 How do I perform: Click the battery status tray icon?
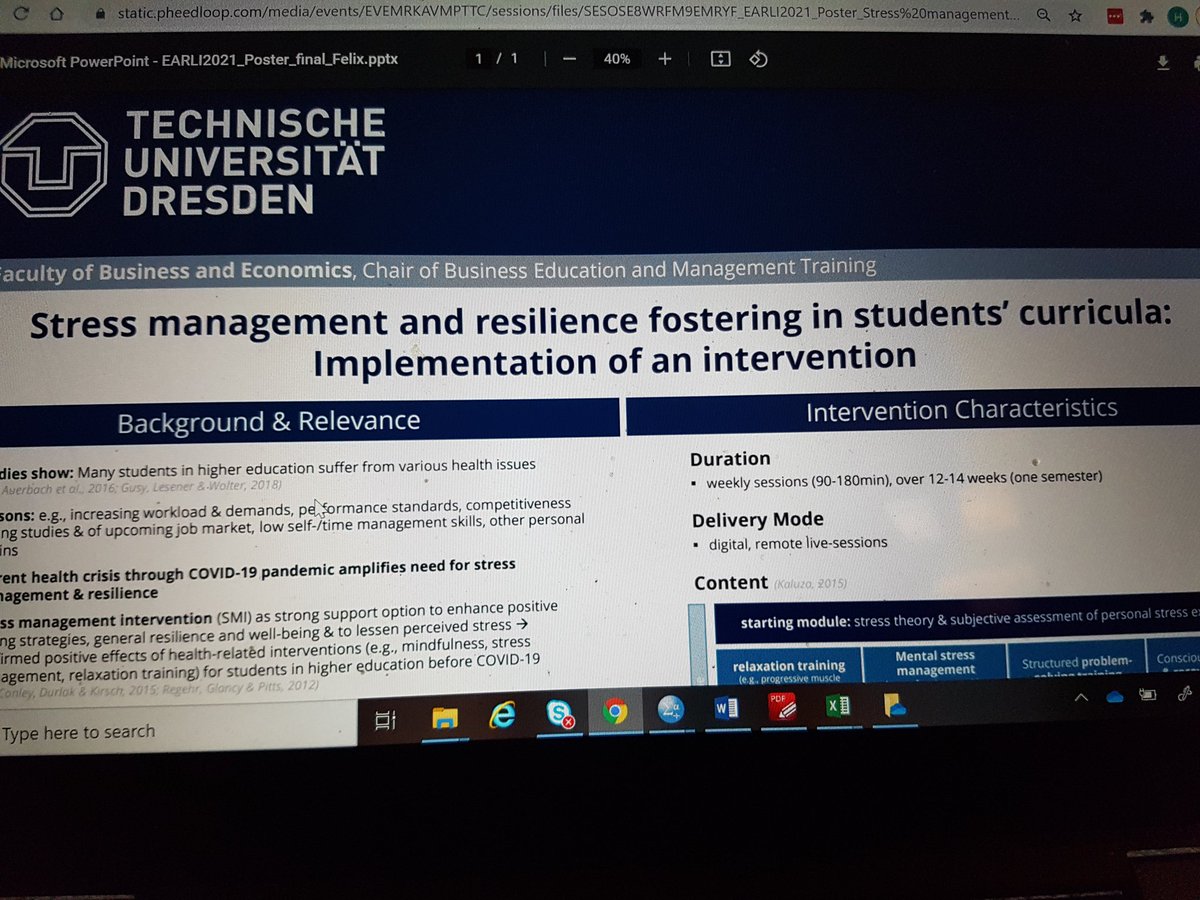[1149, 695]
